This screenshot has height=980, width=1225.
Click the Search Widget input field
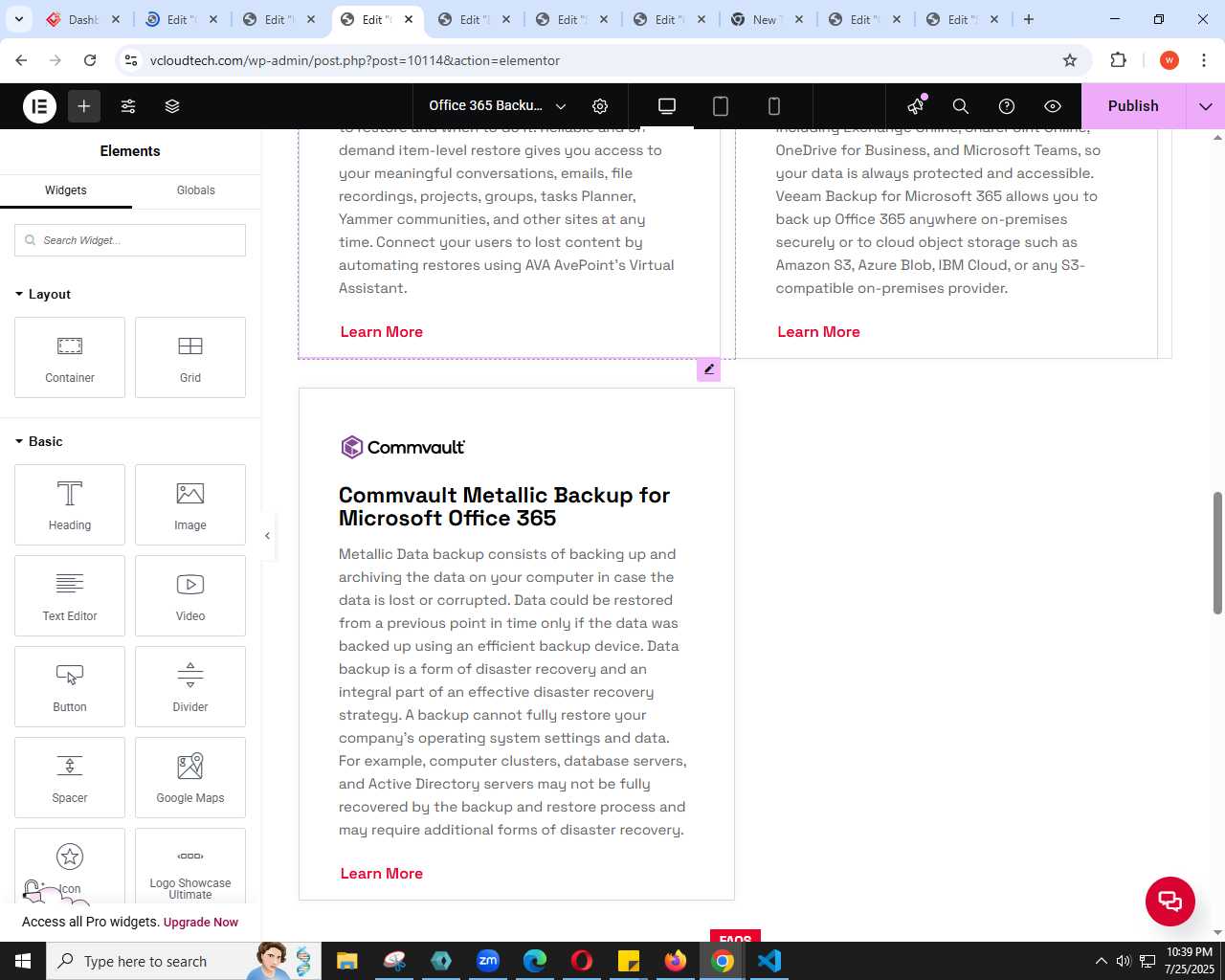(130, 240)
